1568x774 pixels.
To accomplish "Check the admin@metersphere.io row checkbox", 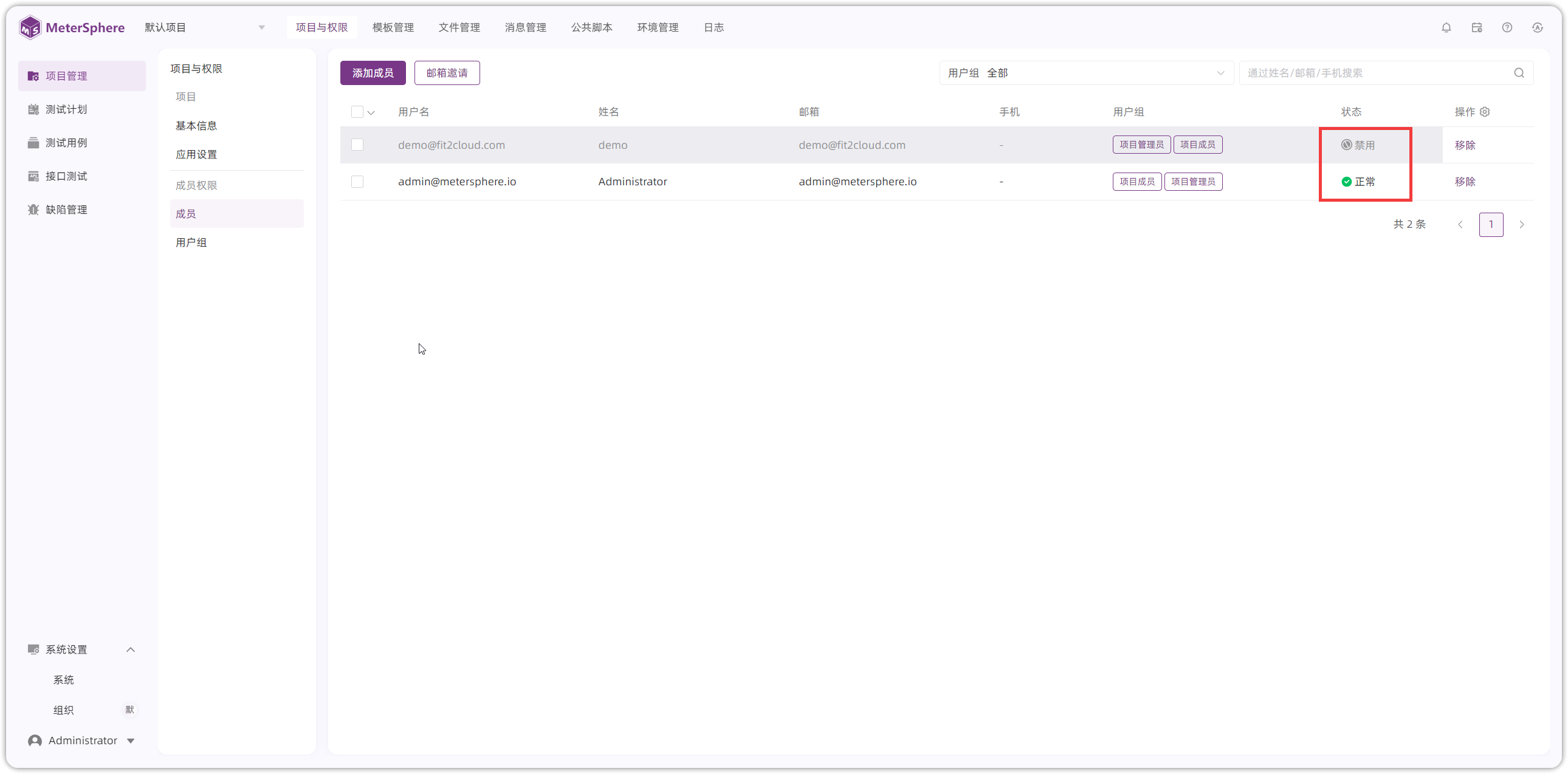I will [357, 181].
